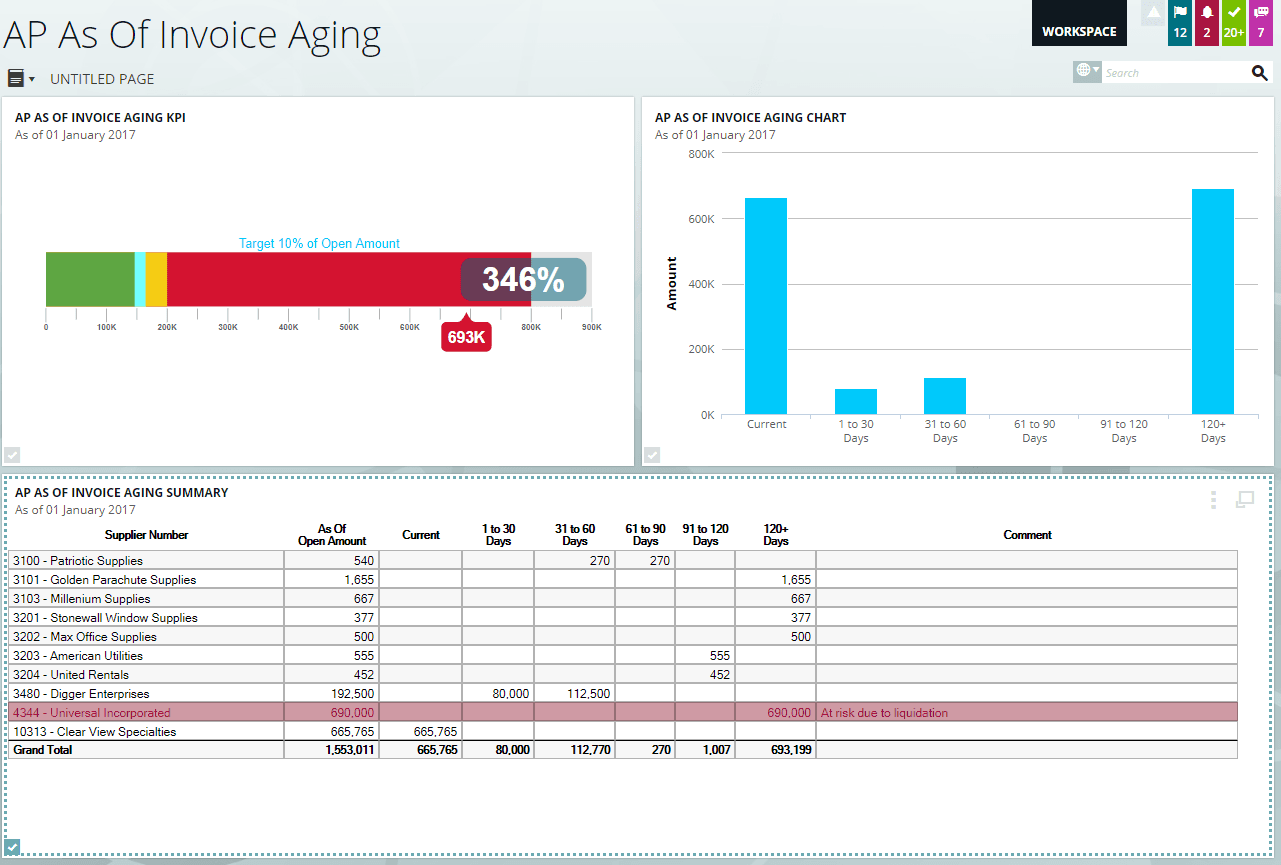Click the red segment of the KPI bar
1281x865 pixels.
(x=349, y=279)
